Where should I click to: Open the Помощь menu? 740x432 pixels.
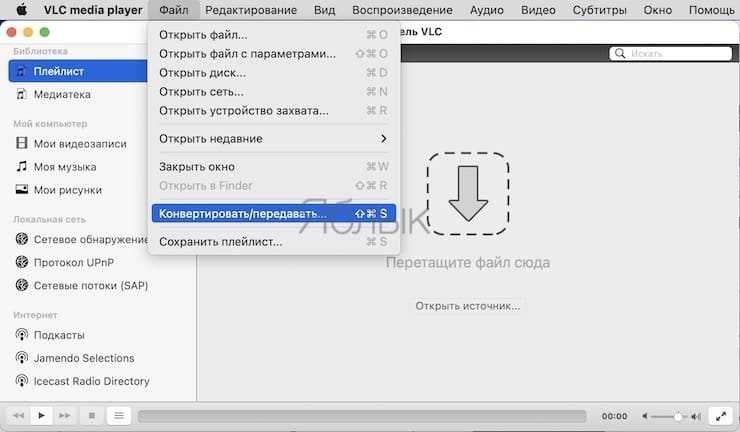click(x=711, y=10)
